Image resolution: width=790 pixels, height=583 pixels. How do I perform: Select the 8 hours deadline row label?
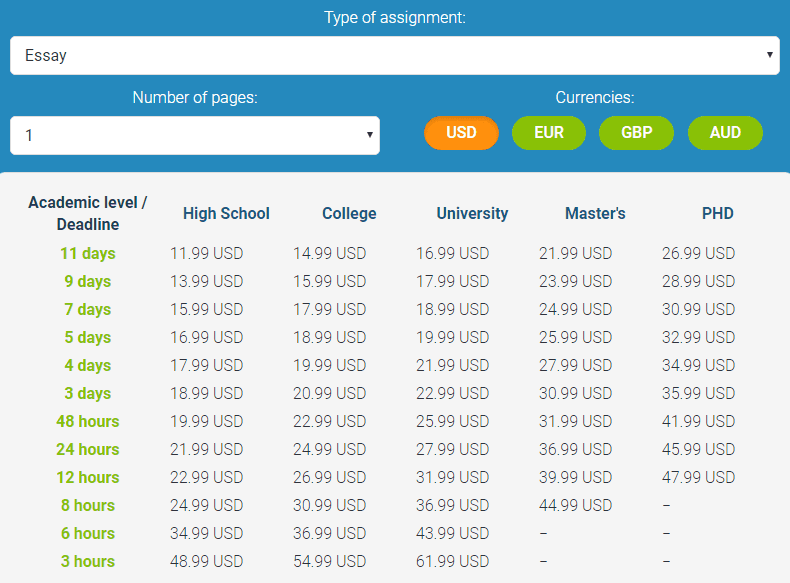tap(88, 505)
